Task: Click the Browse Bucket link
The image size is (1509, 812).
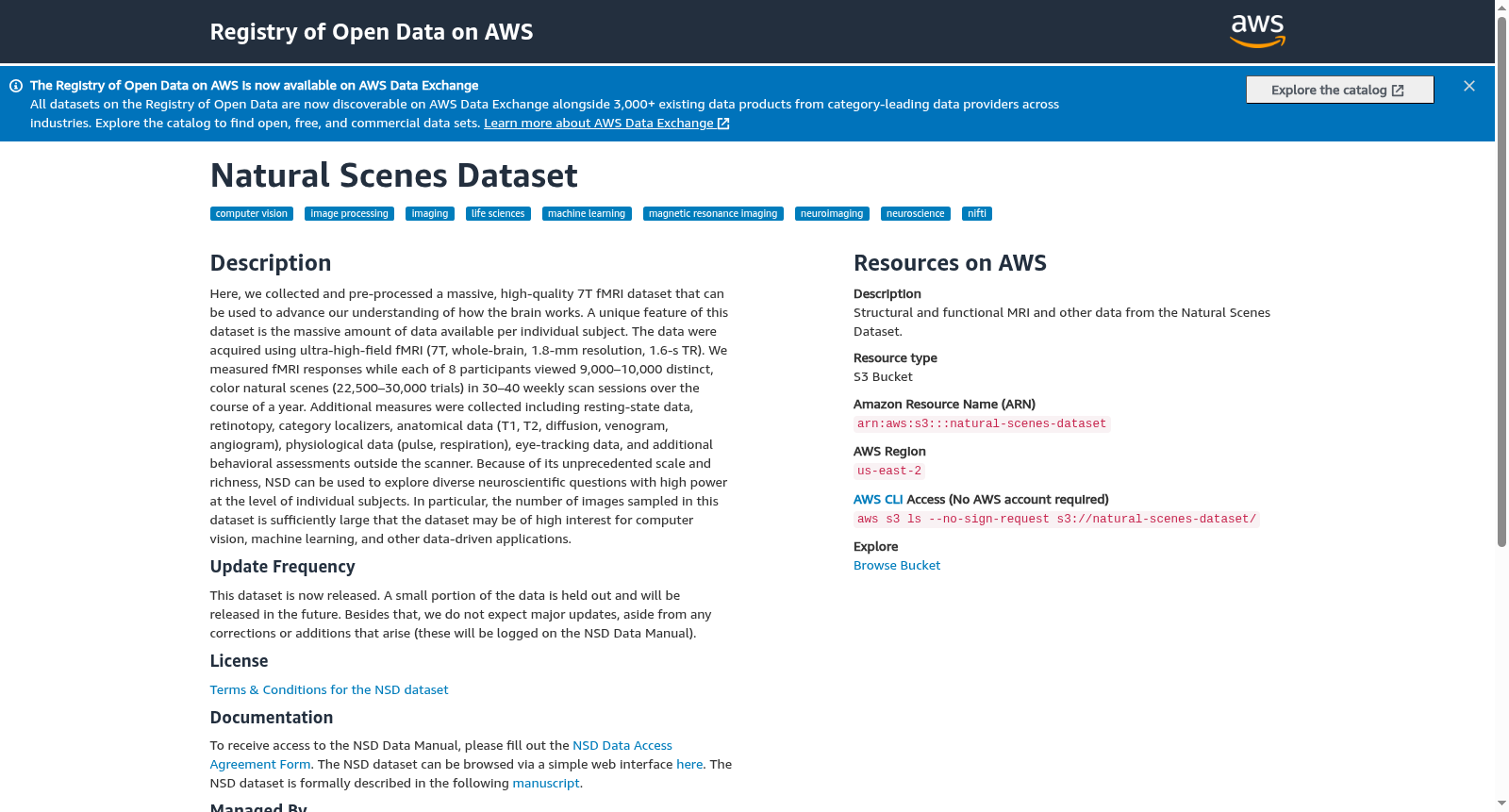Action: point(897,565)
